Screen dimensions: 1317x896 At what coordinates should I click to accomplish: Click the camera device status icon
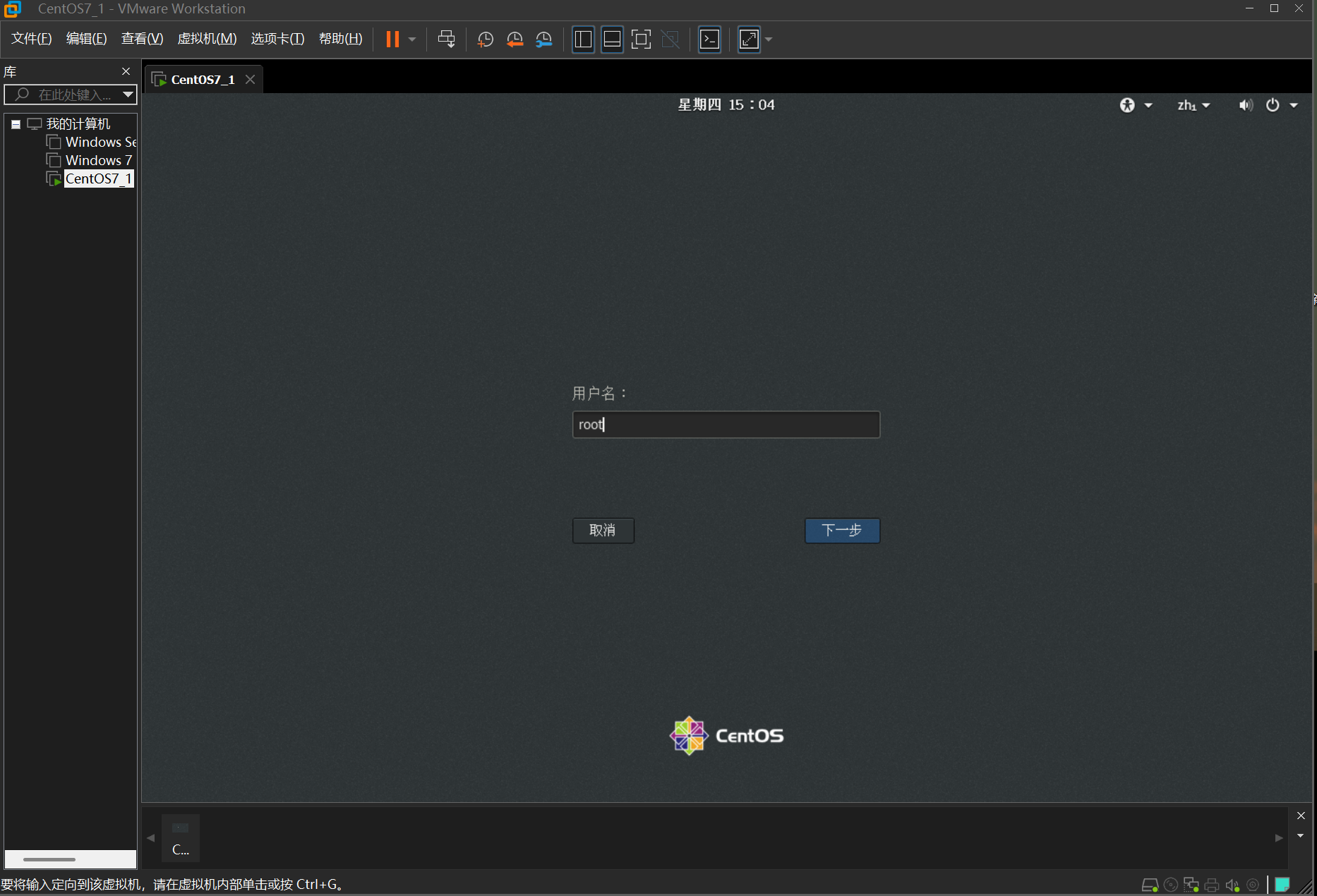tap(1253, 885)
